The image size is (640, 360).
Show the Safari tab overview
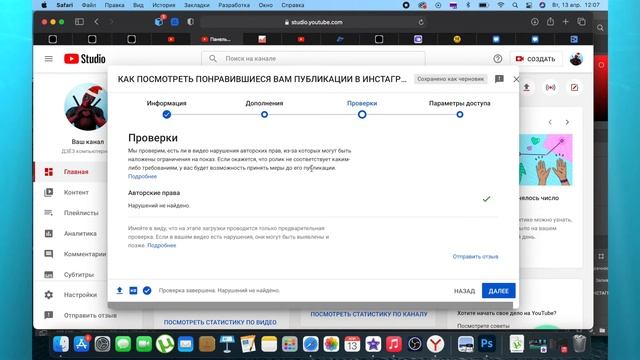coord(581,22)
